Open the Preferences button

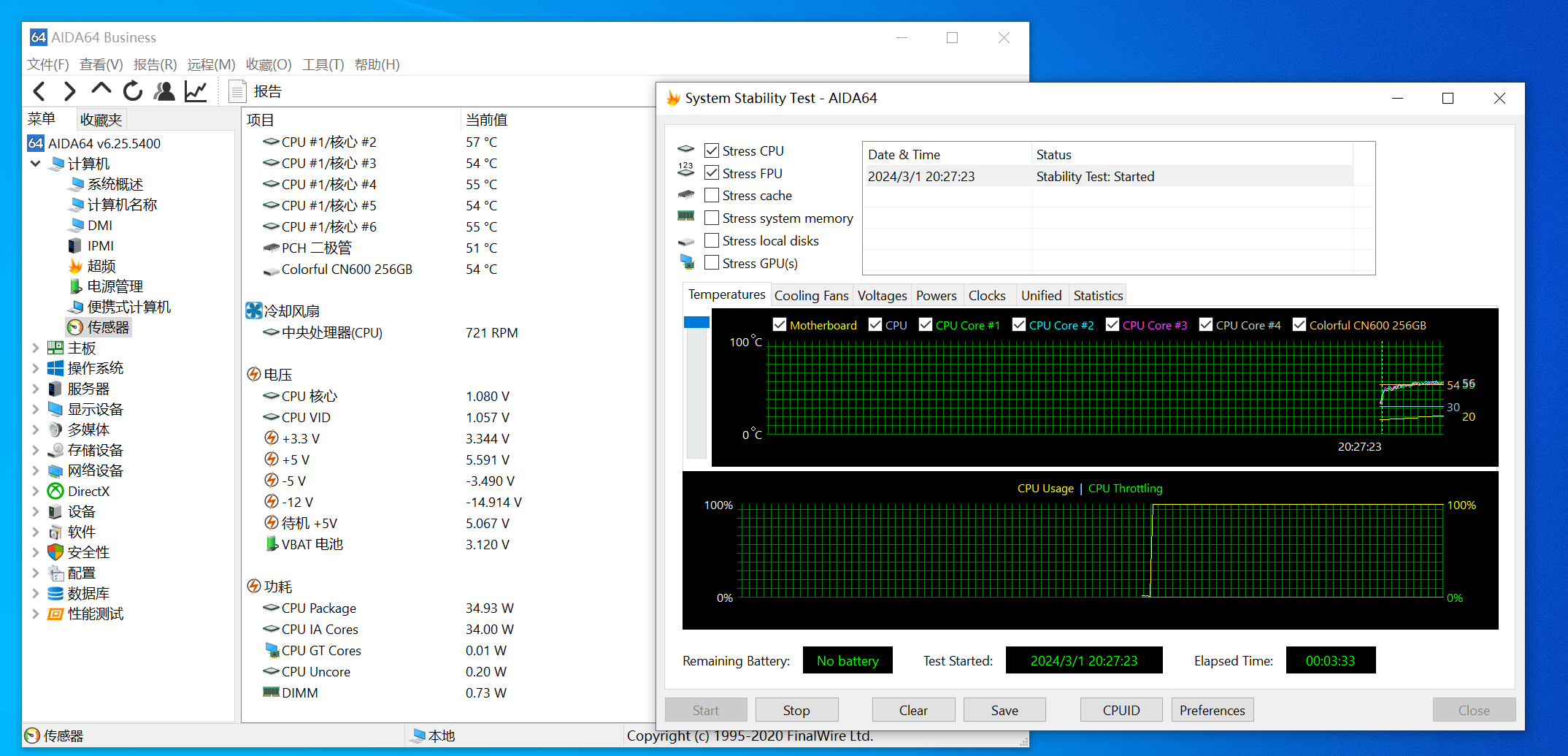[1212, 710]
